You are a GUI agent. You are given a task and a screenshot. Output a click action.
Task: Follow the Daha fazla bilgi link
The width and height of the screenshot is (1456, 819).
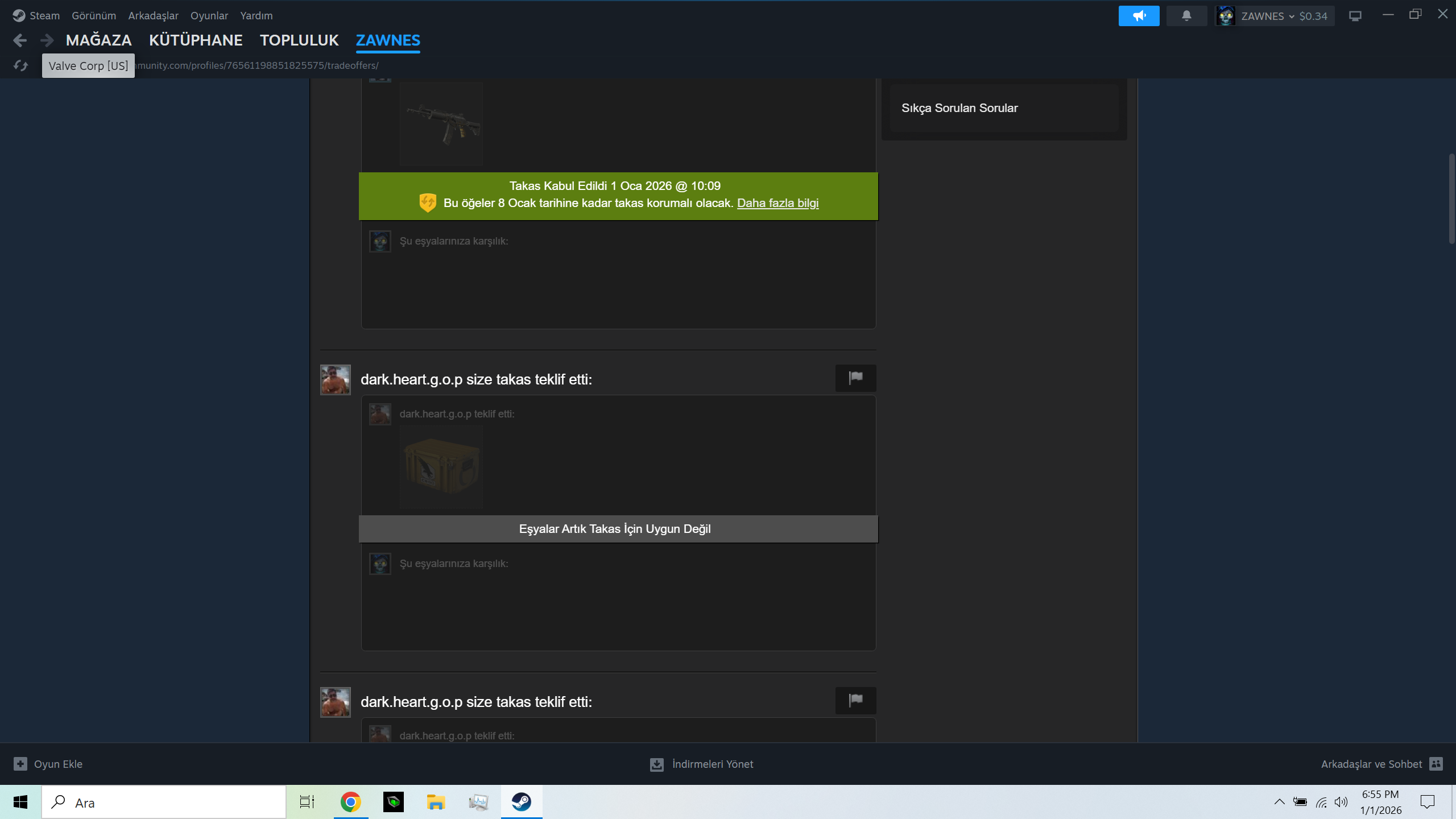pyautogui.click(x=777, y=203)
